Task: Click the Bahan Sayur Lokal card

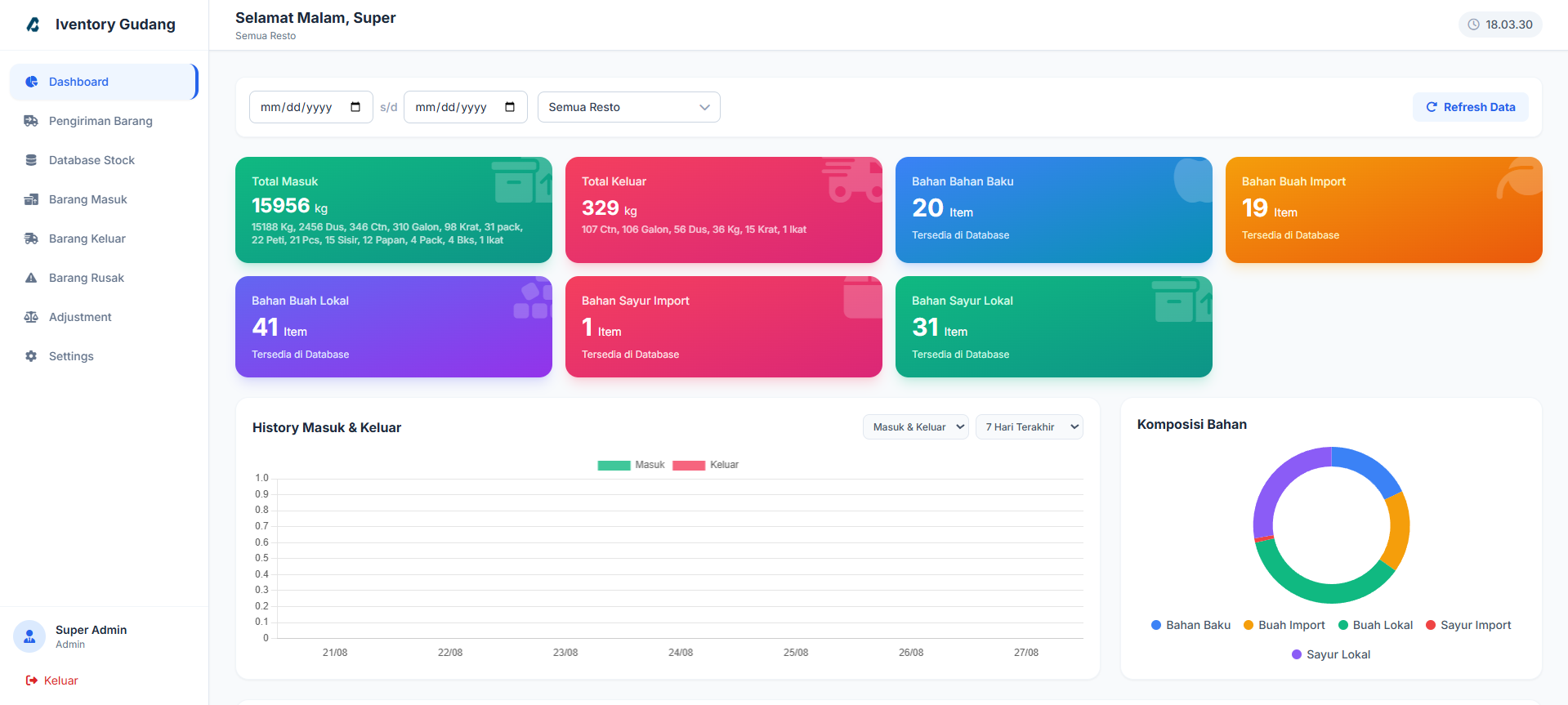Action: tap(1054, 327)
